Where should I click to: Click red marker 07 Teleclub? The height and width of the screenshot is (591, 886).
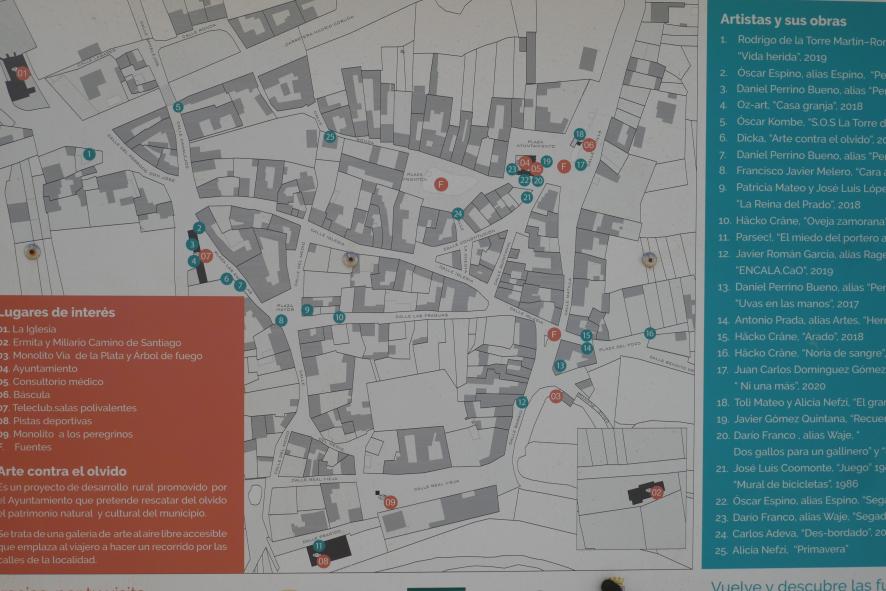pos(206,256)
